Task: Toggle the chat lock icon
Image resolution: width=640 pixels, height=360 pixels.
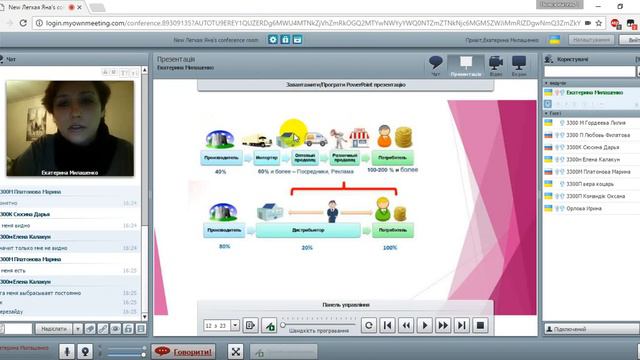Action: 128,329
